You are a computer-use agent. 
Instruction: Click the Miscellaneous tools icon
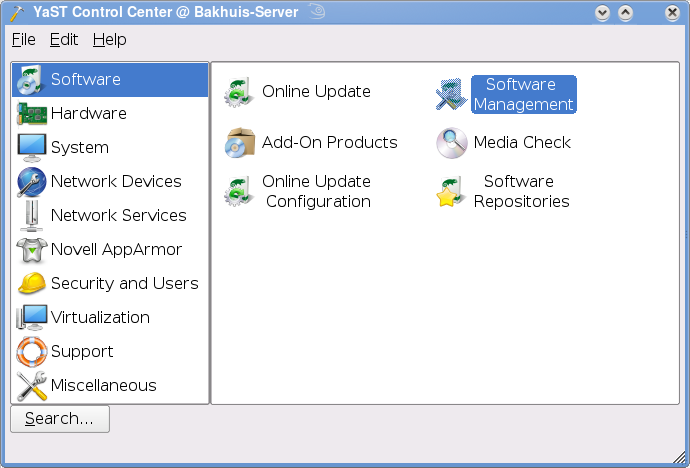[32, 386]
